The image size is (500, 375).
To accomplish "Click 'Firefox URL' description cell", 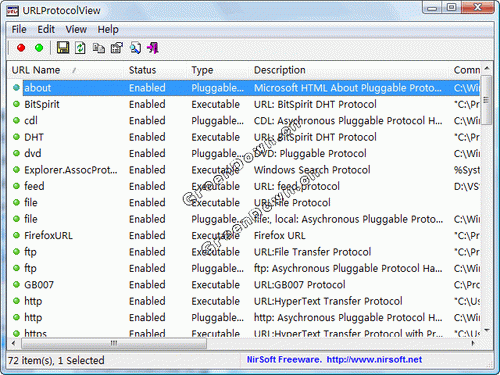I will coord(279,236).
